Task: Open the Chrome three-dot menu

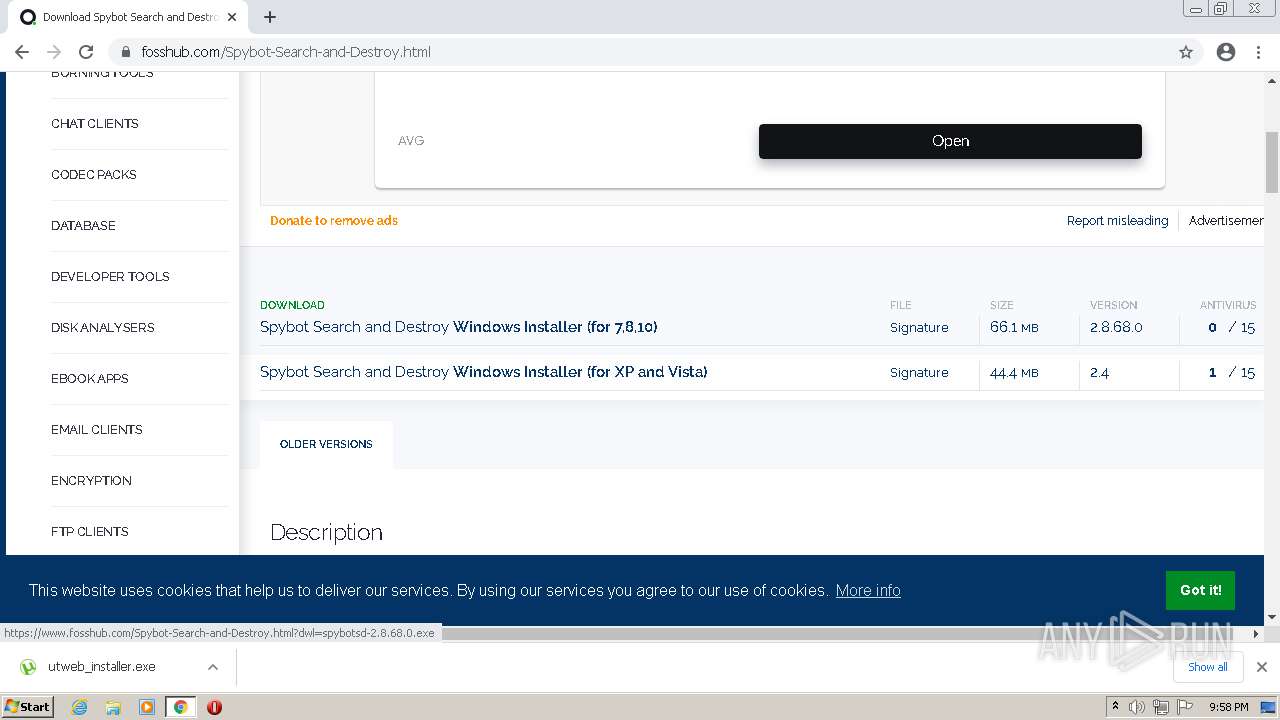Action: [1259, 52]
